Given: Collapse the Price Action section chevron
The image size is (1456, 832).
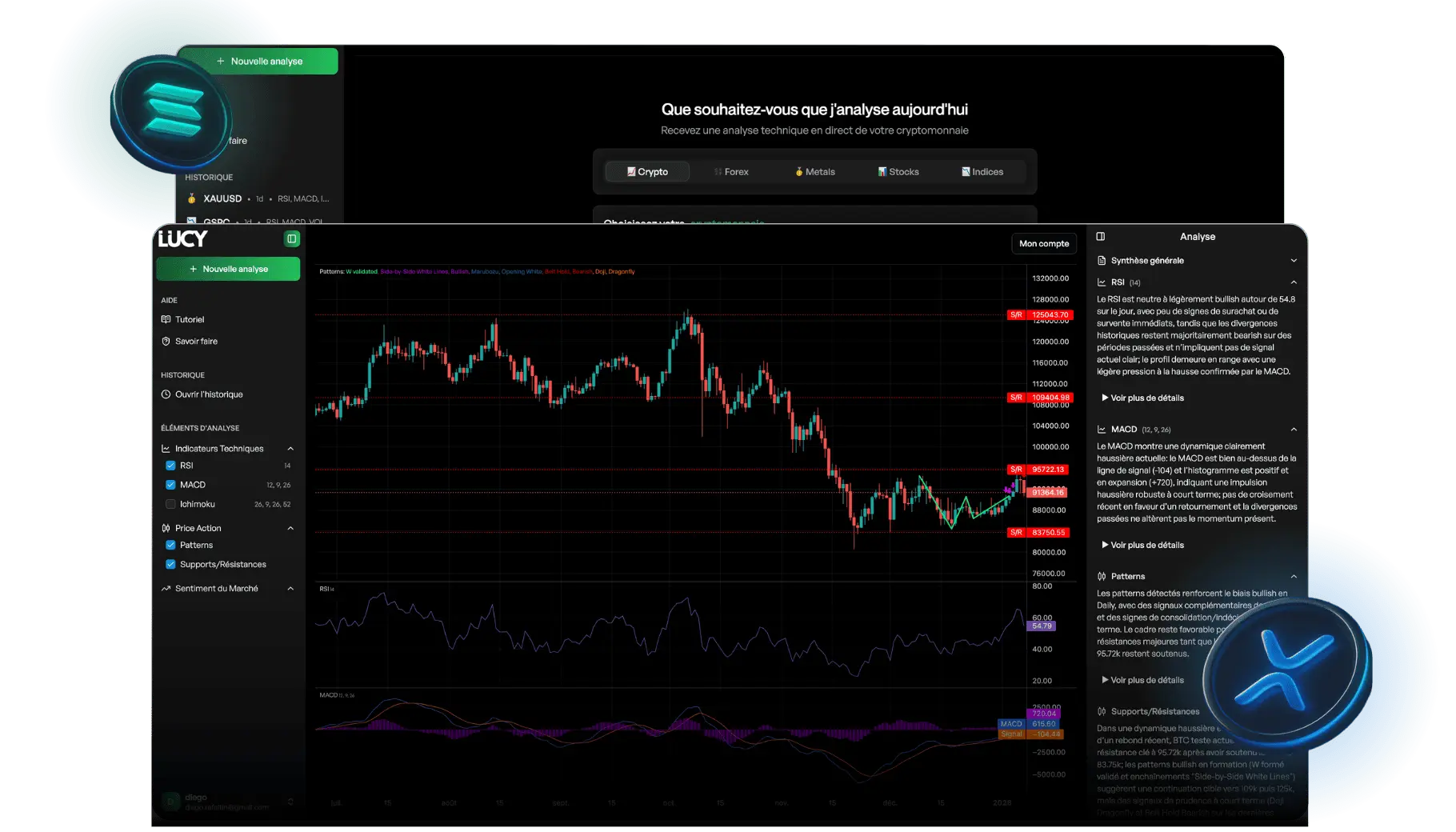Looking at the screenshot, I should [x=290, y=528].
